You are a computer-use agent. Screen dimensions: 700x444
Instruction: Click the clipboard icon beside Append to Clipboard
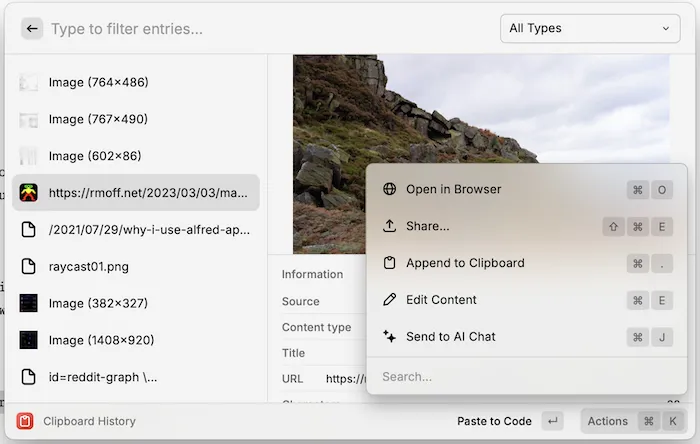click(390, 263)
